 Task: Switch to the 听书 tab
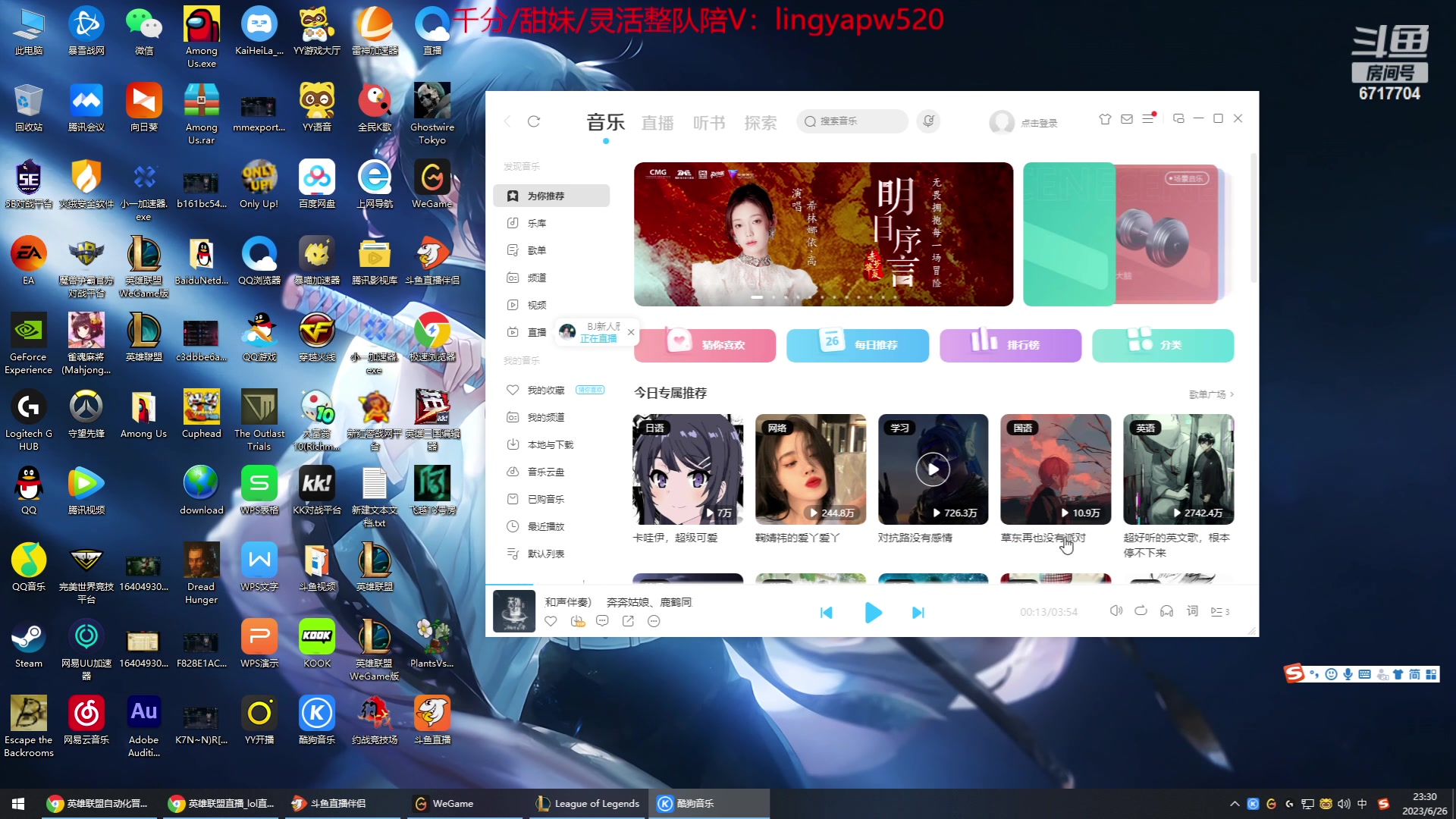[708, 123]
